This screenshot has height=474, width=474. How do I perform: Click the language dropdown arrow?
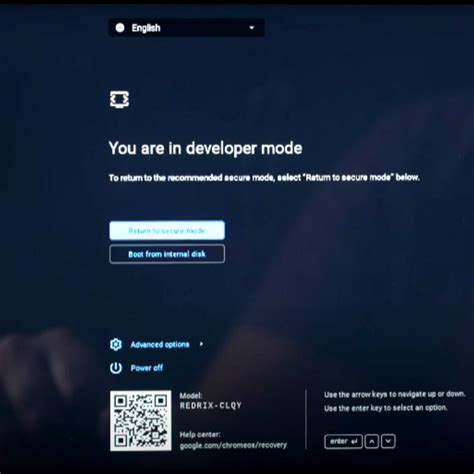[x=252, y=28]
